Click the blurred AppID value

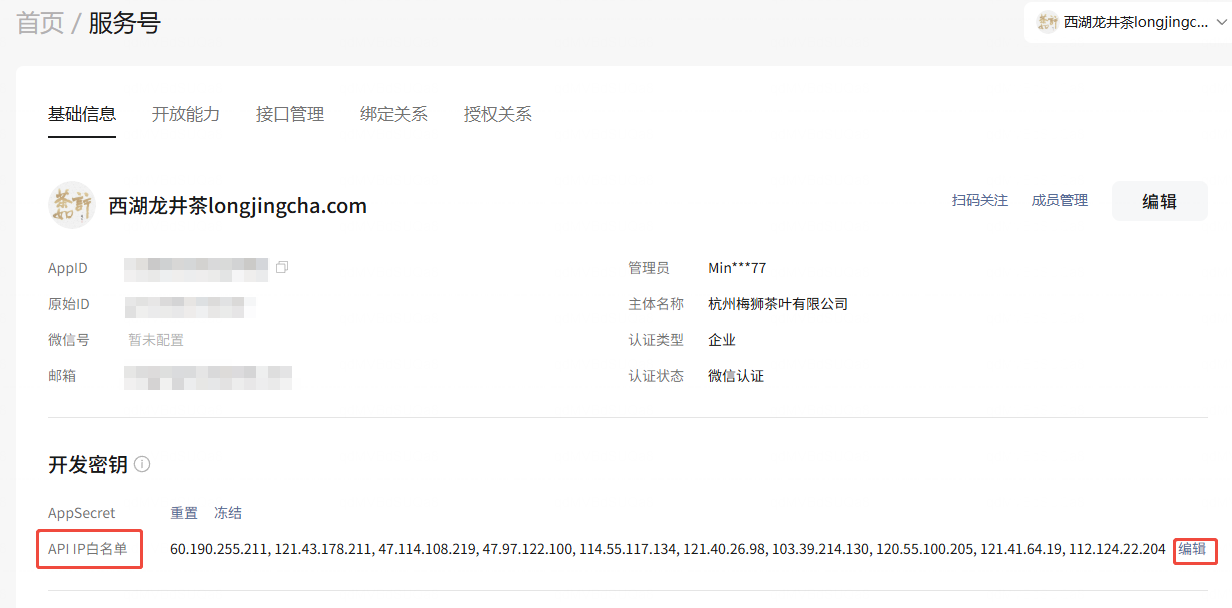pyautogui.click(x=196, y=268)
